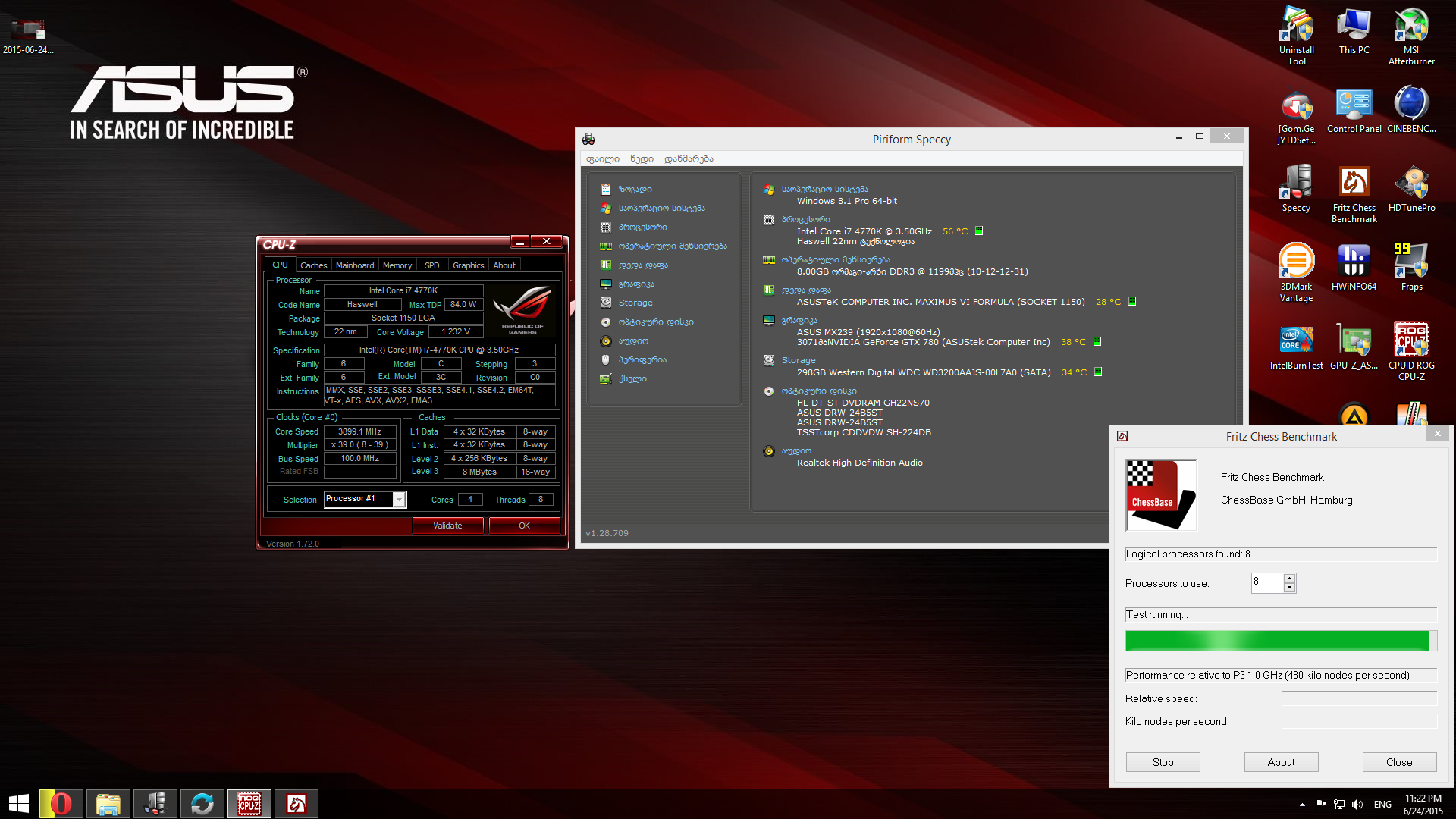Click Opera browser in taskbar
The height and width of the screenshot is (819, 1456).
coord(61,804)
